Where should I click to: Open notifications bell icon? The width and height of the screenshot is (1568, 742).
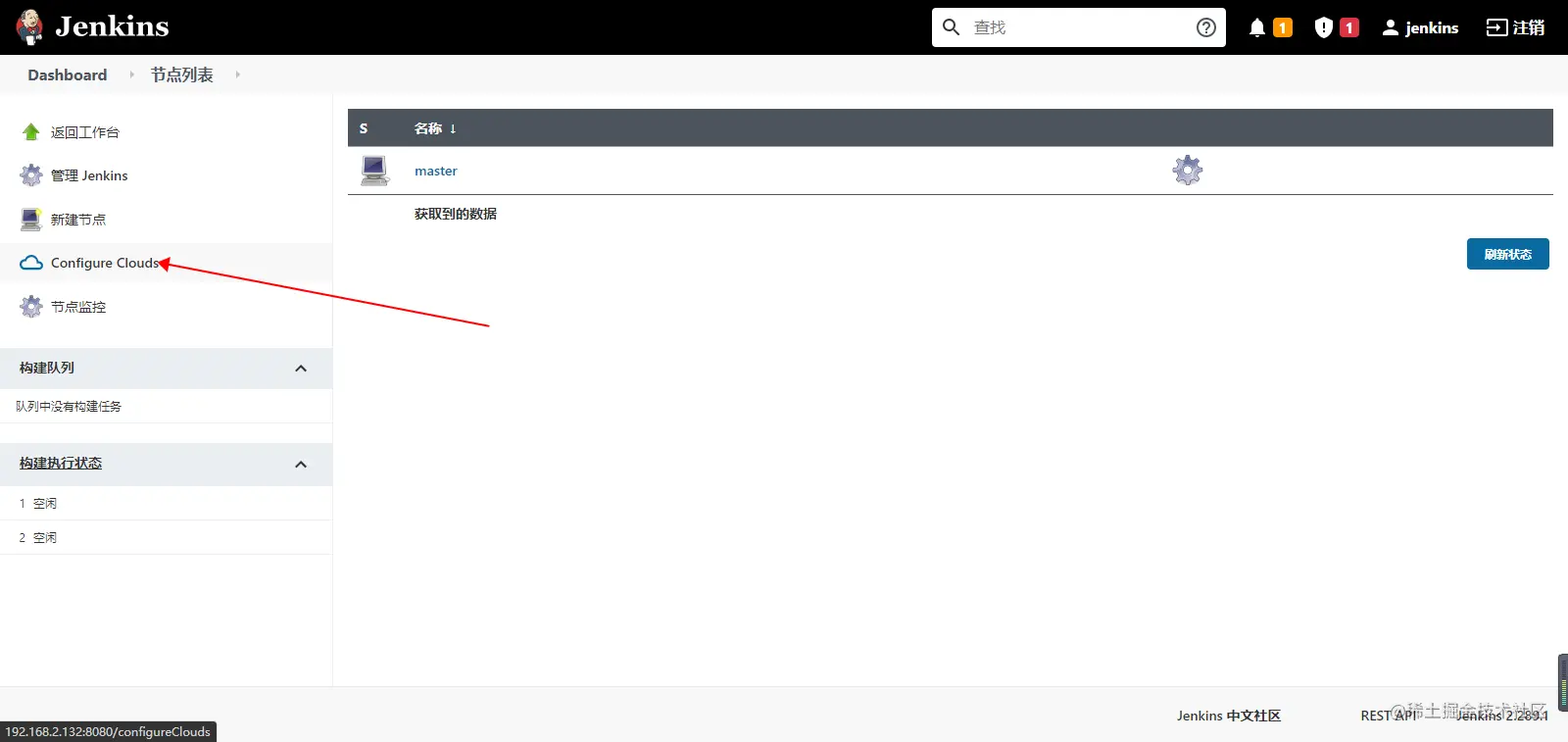tap(1257, 27)
